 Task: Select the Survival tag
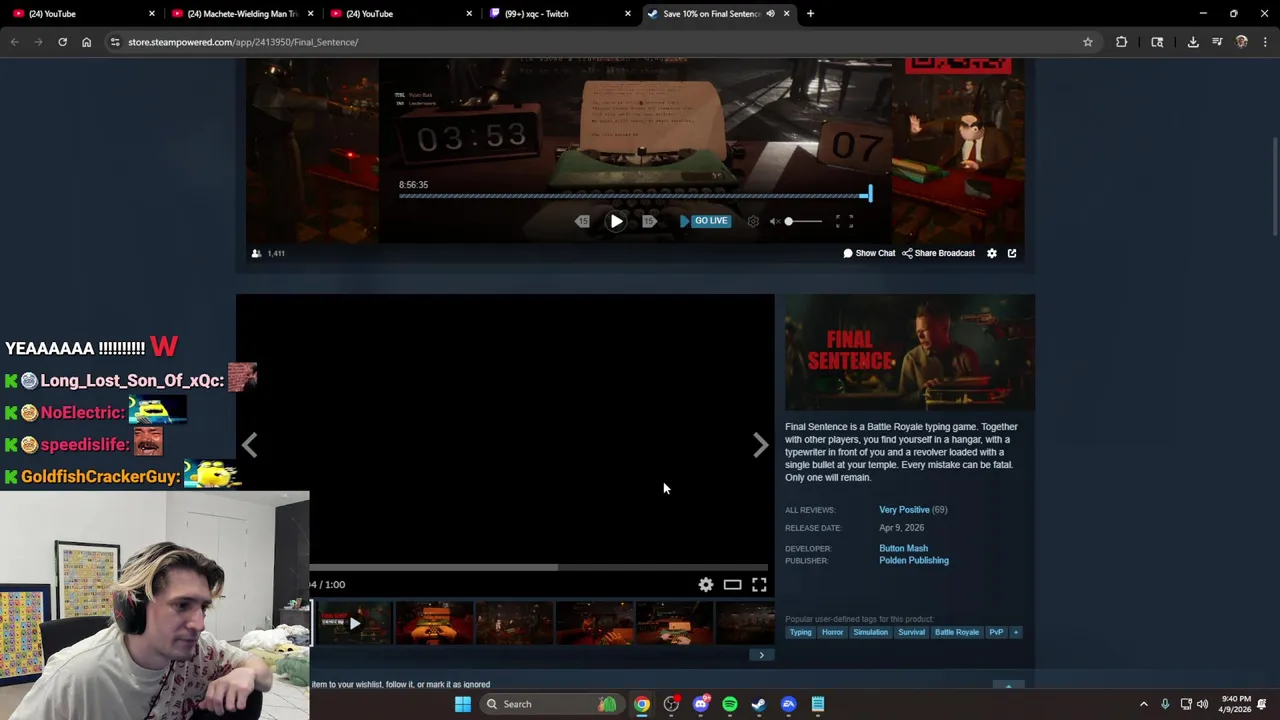click(911, 632)
